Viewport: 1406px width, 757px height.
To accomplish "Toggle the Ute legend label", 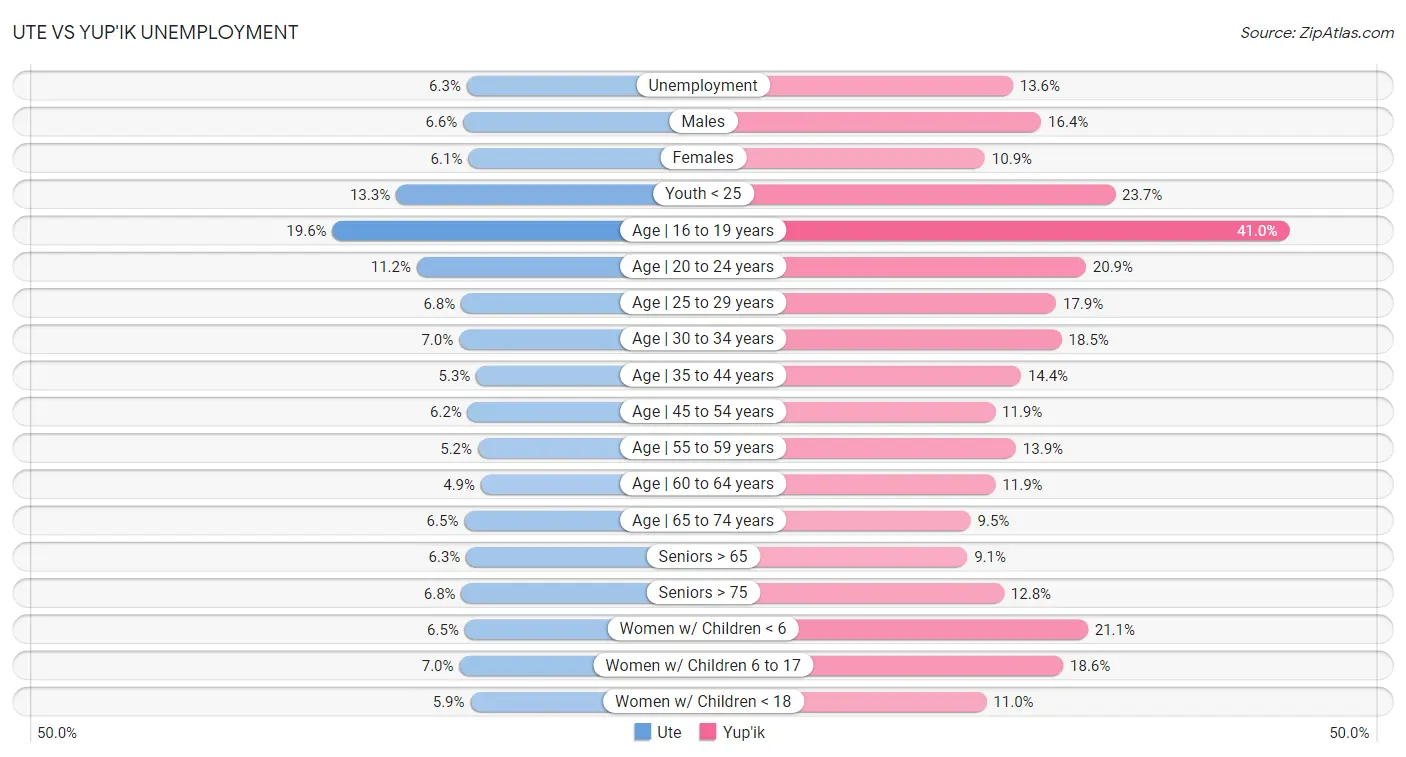I will point(669,732).
